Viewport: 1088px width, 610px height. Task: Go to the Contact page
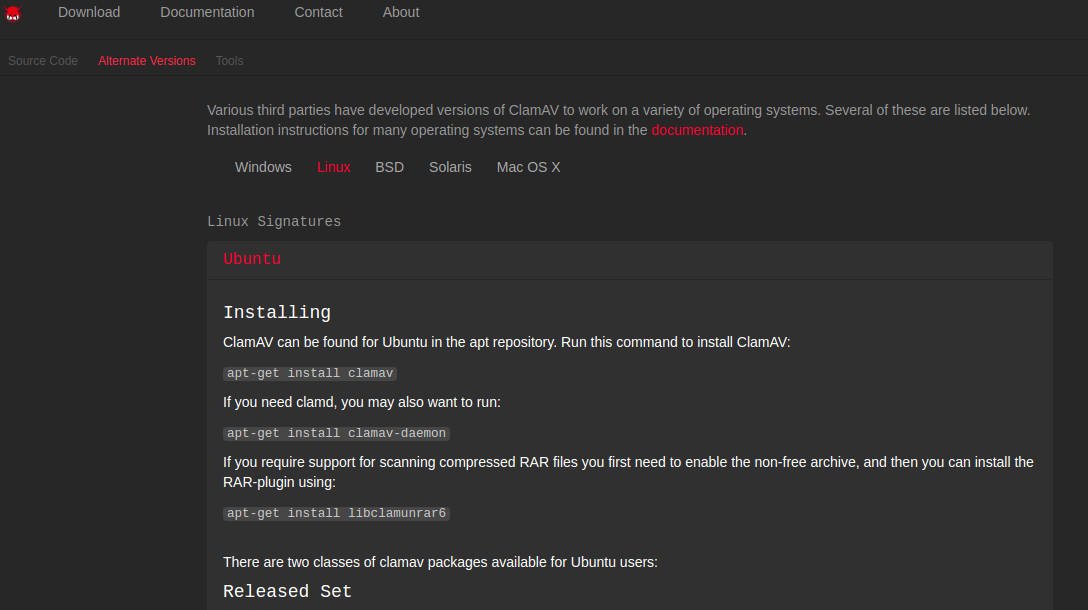coord(318,12)
